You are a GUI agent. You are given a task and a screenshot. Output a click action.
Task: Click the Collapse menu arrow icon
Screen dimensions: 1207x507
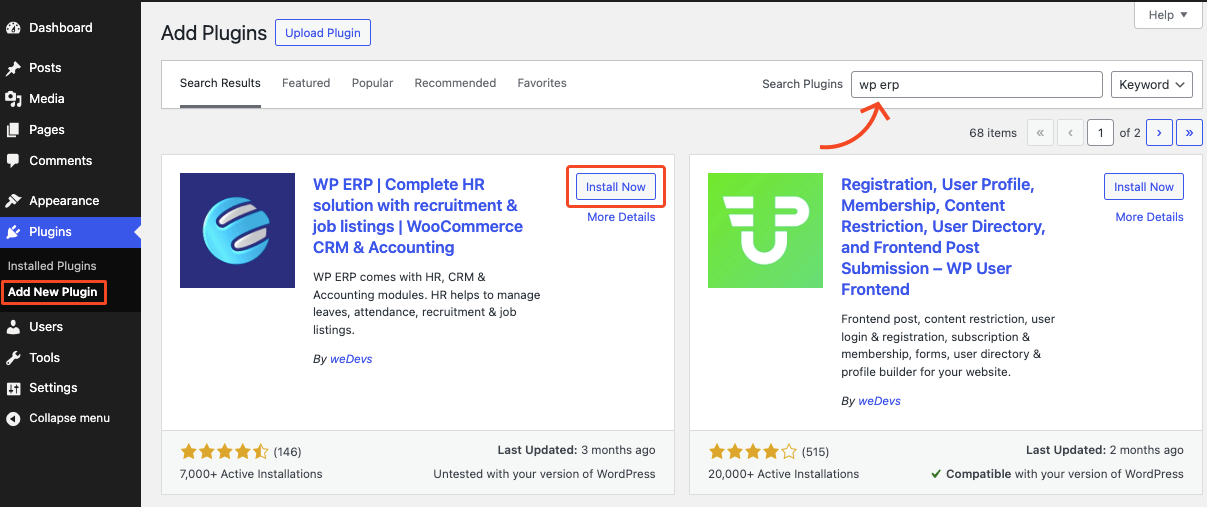13,419
